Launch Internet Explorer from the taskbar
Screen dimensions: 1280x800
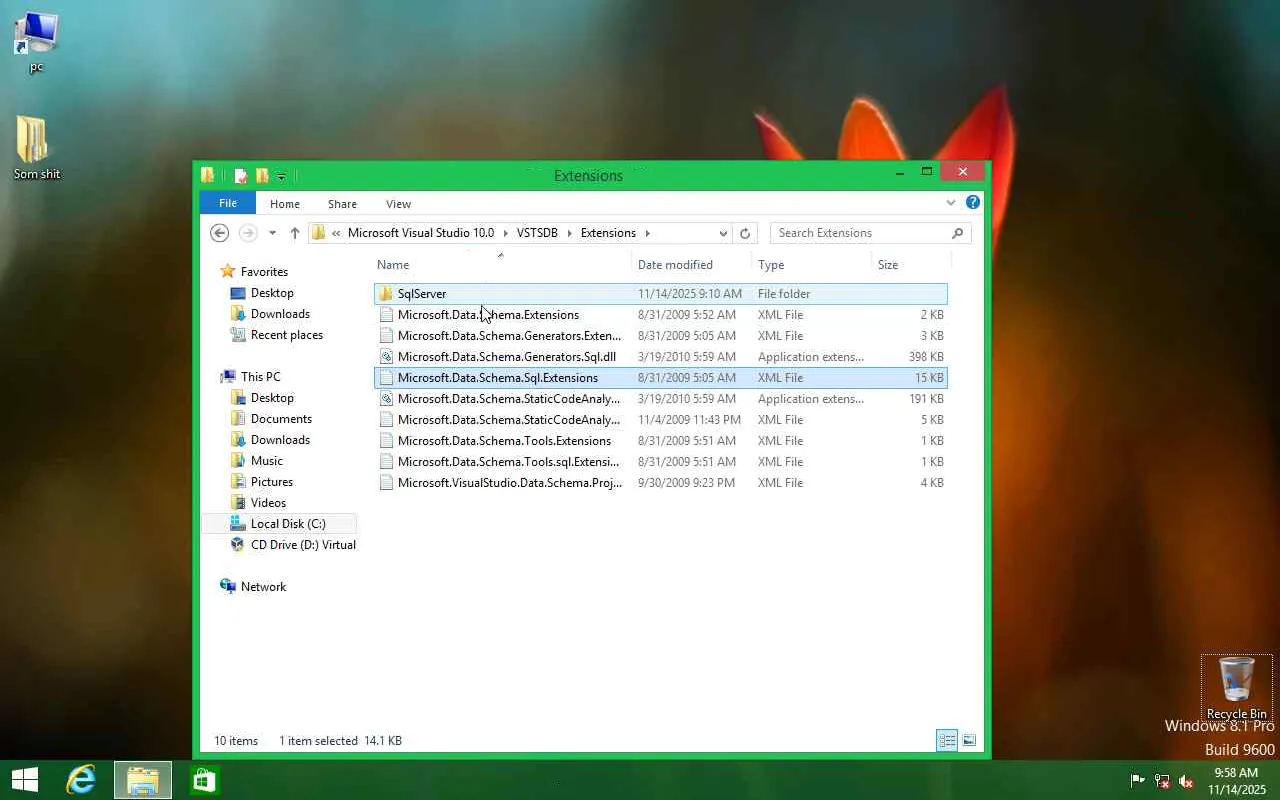81,780
